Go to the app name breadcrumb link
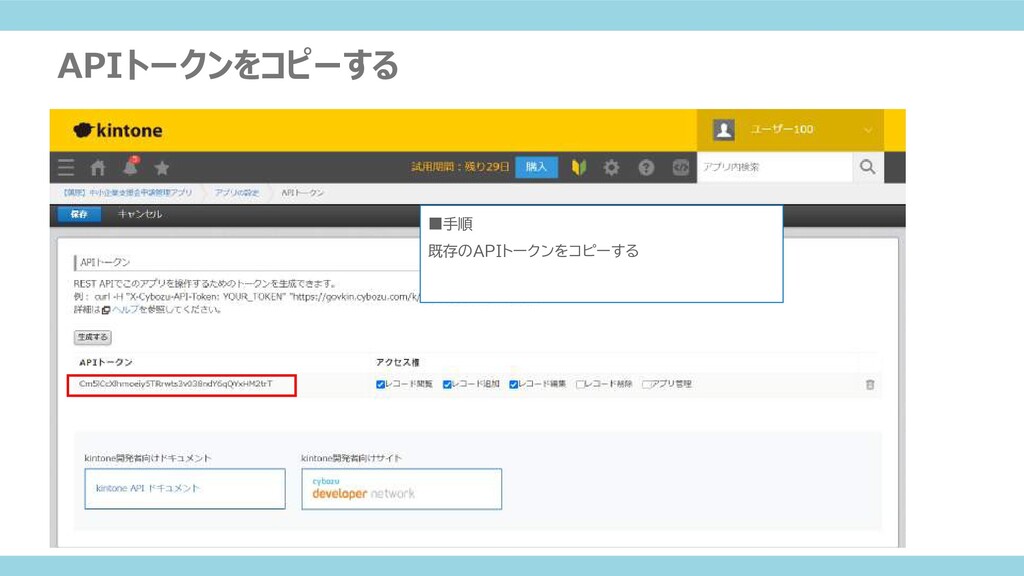 click(x=128, y=193)
